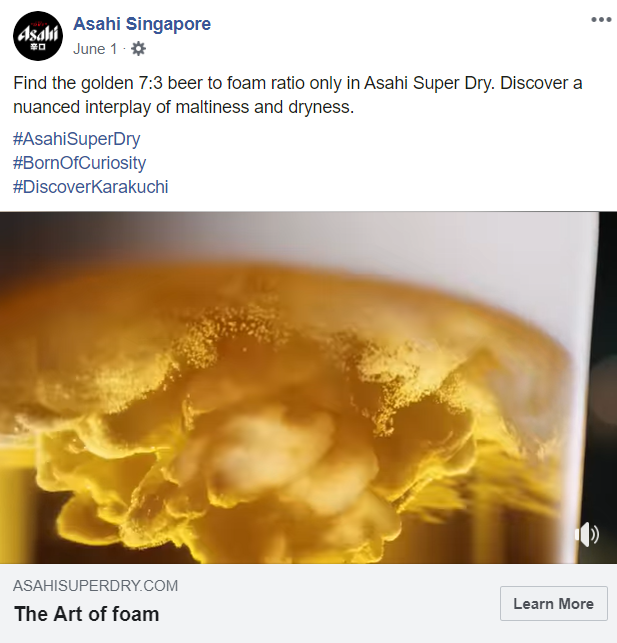Image resolution: width=617 pixels, height=643 pixels.
Task: Unmute the video with the speaker icon
Action: click(x=587, y=534)
